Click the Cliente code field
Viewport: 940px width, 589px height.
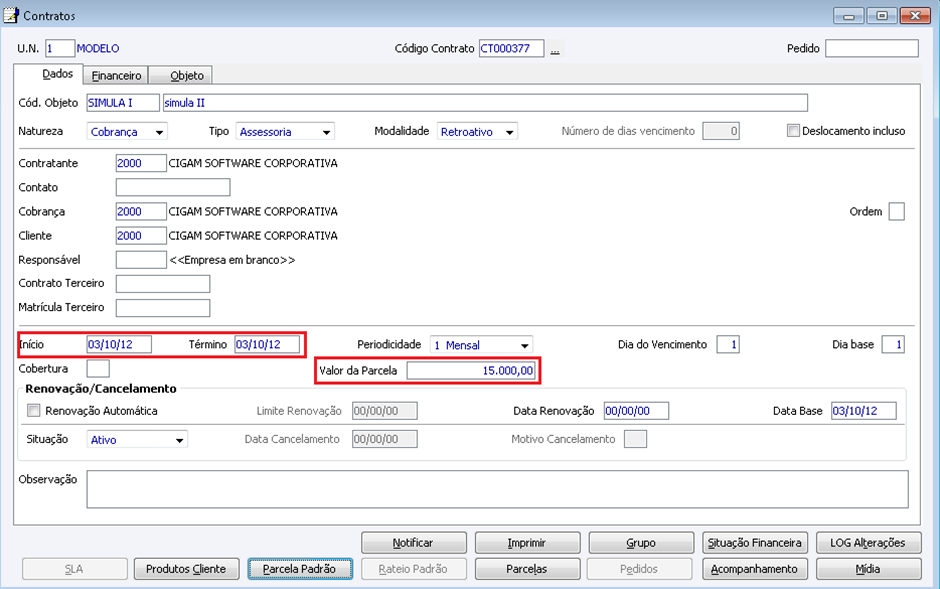(x=141, y=235)
